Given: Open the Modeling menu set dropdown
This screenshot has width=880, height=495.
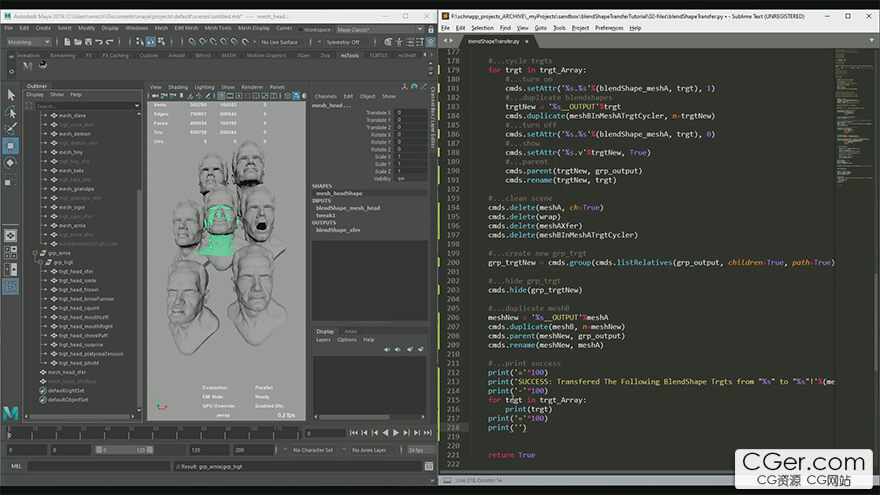Looking at the screenshot, I should tap(30, 42).
